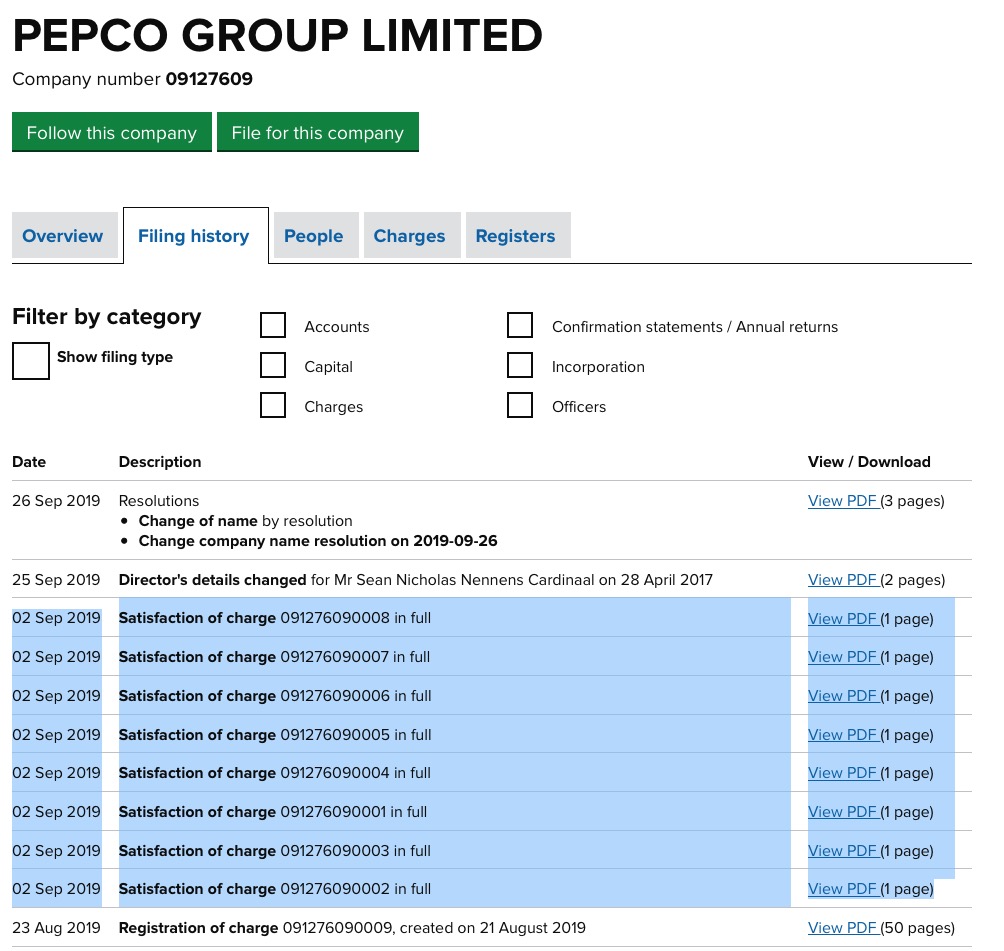This screenshot has height=951, width=1004.
Task: Open the Registers tab
Action: (x=515, y=236)
